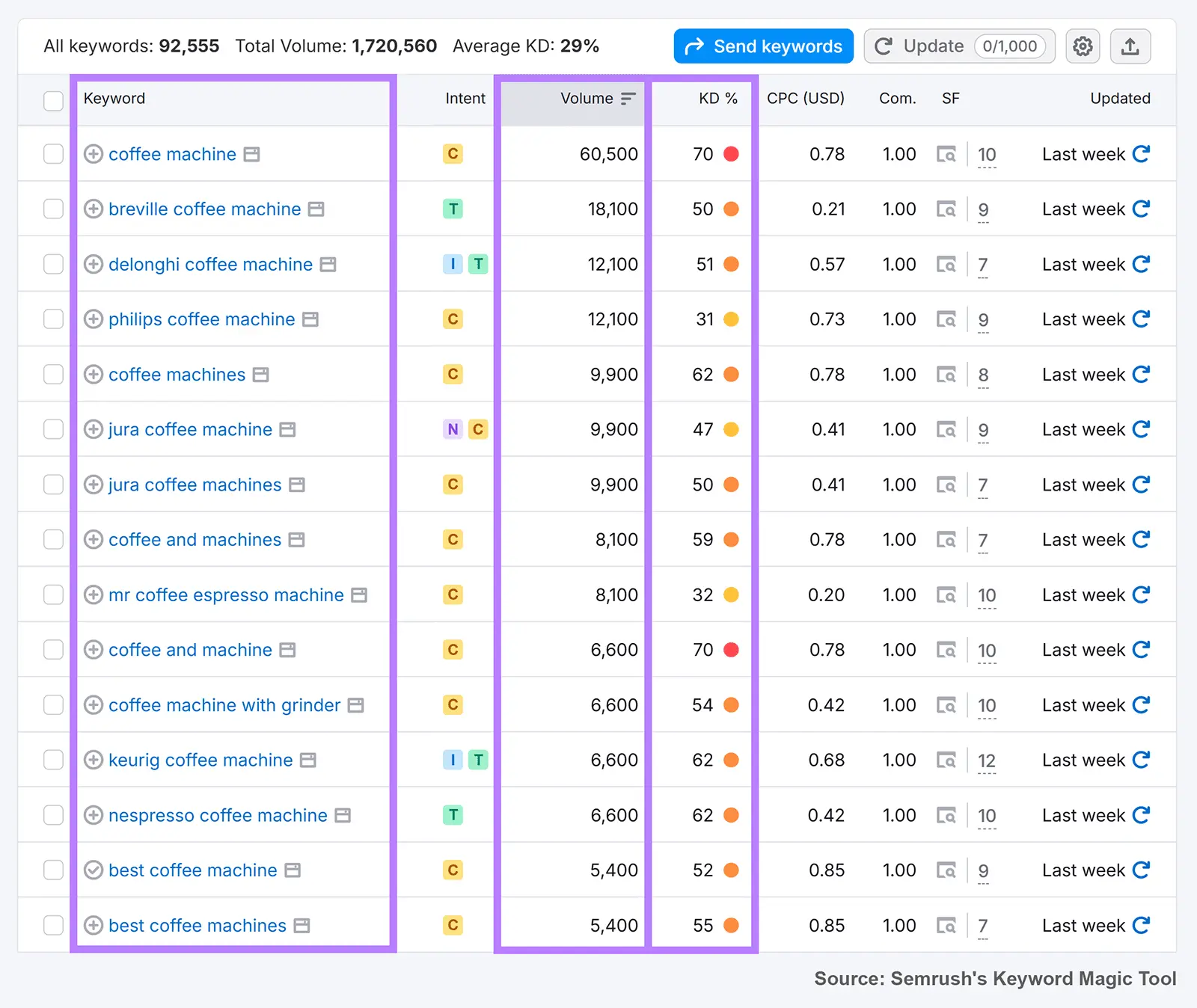
Task: Export the keyword list
Action: [1130, 46]
